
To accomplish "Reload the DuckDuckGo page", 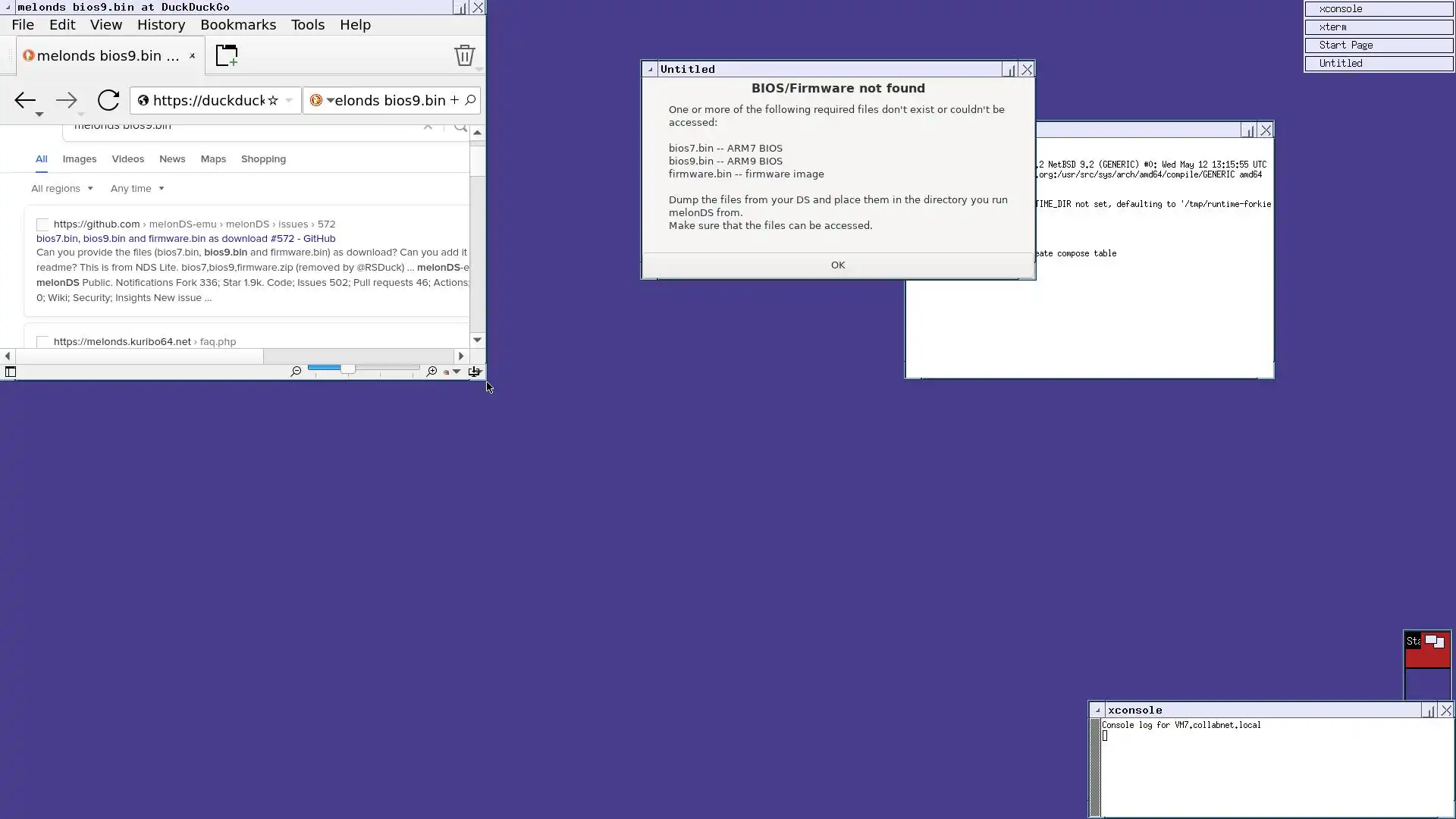I will (108, 100).
